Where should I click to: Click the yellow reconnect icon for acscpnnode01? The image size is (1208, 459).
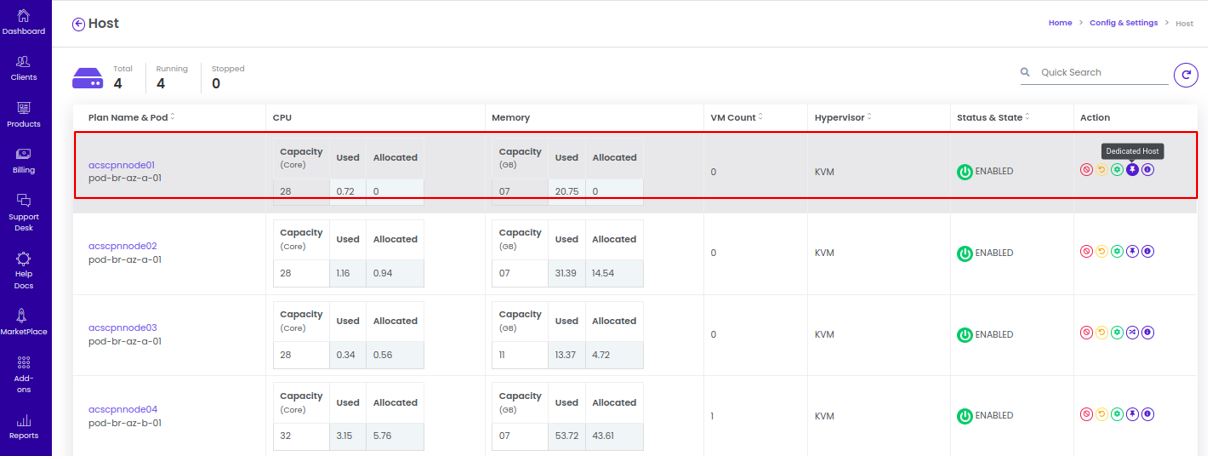1101,170
